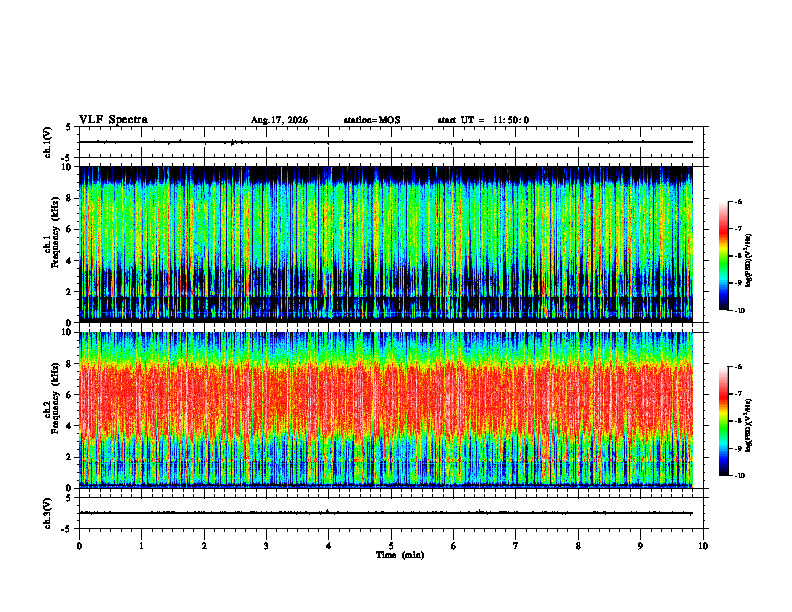Click the time axis tick label "4"

pyautogui.click(x=329, y=546)
